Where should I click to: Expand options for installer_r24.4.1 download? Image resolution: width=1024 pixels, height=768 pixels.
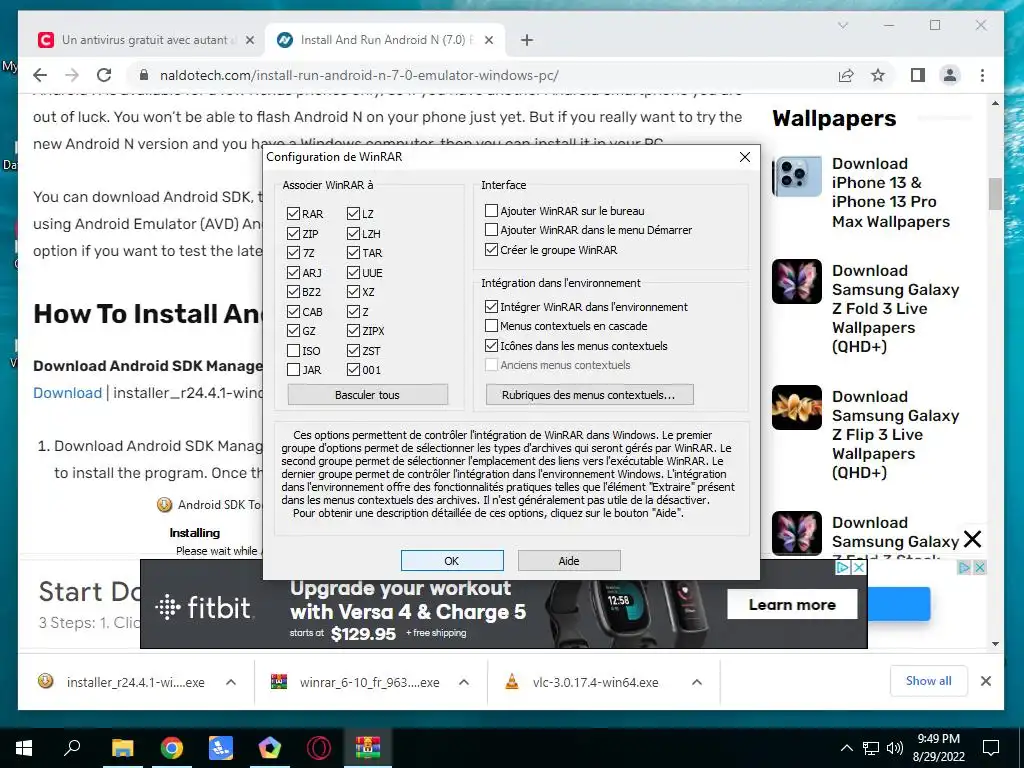click(x=231, y=682)
